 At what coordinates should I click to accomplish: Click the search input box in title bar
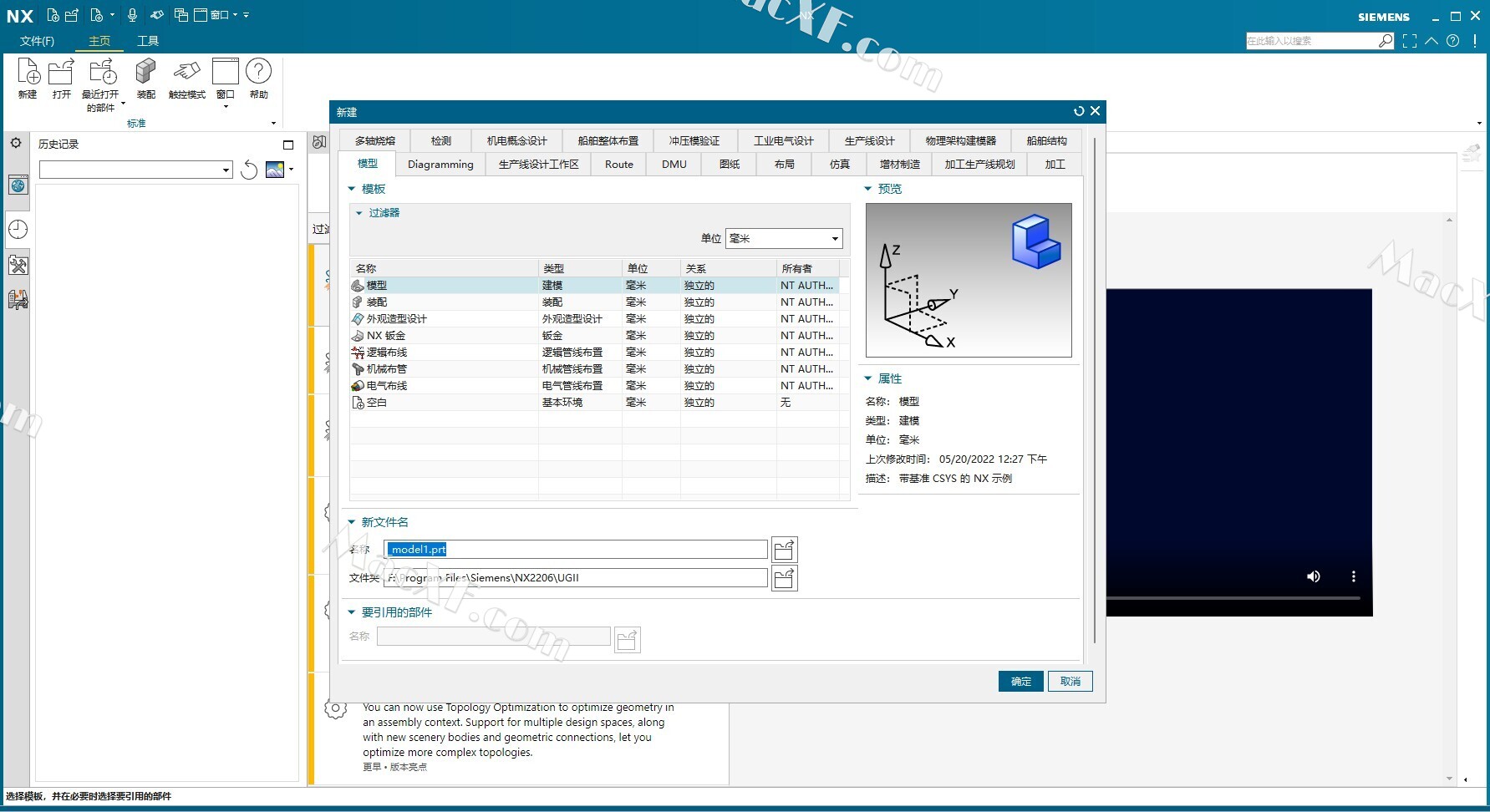(1312, 41)
